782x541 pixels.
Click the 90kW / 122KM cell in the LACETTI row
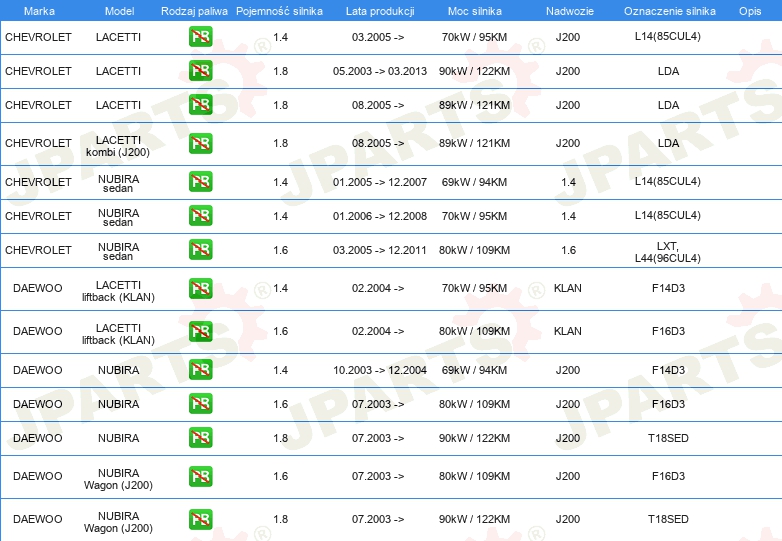[x=474, y=71]
